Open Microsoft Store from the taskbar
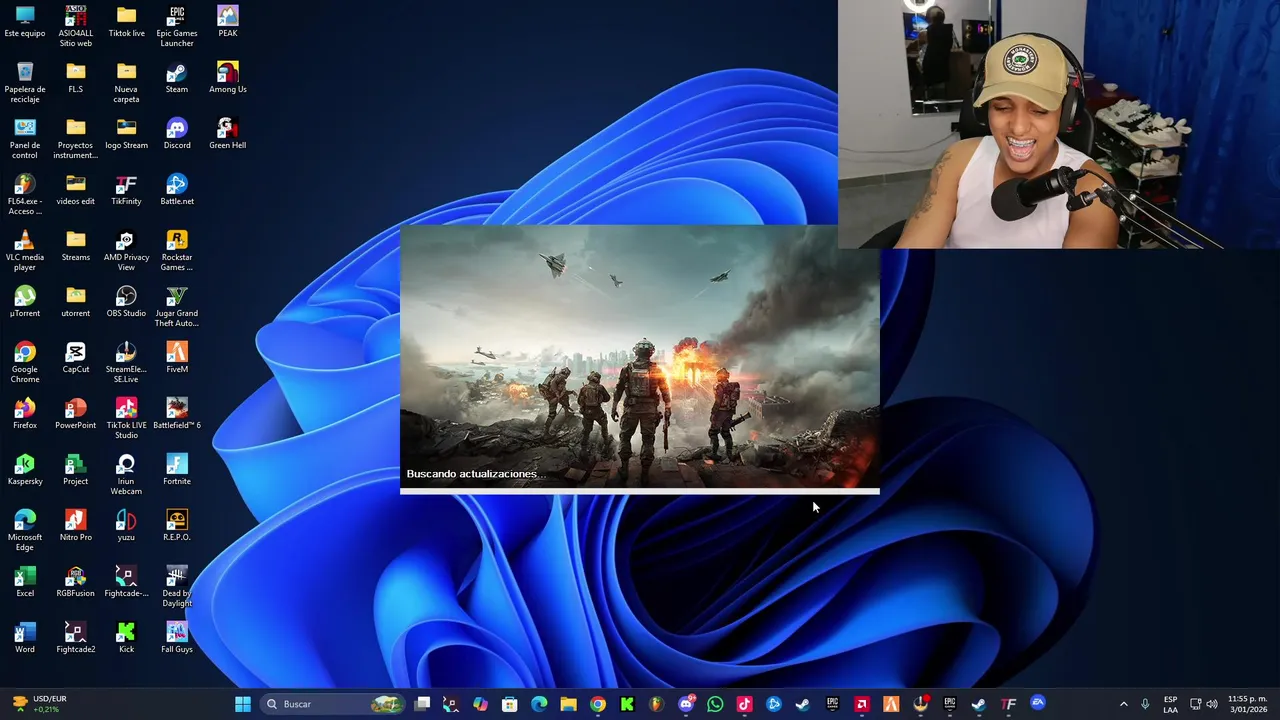The height and width of the screenshot is (720, 1280). click(510, 704)
